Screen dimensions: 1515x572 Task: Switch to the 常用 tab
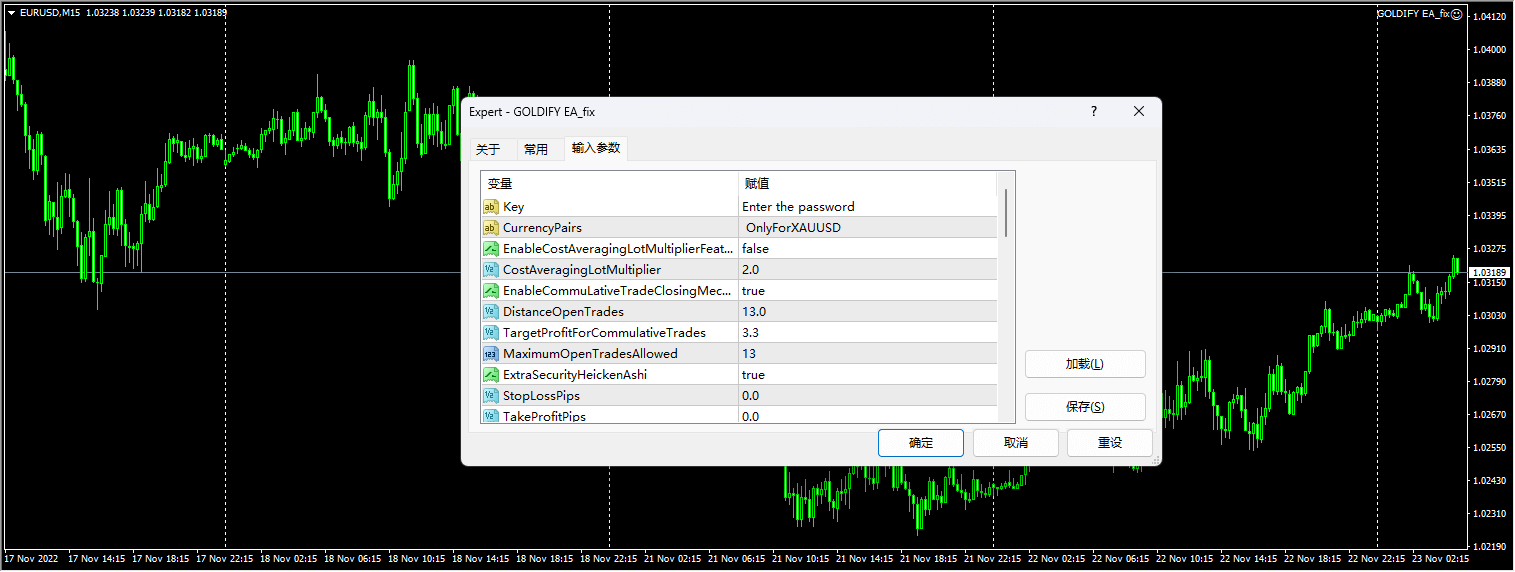(536, 150)
